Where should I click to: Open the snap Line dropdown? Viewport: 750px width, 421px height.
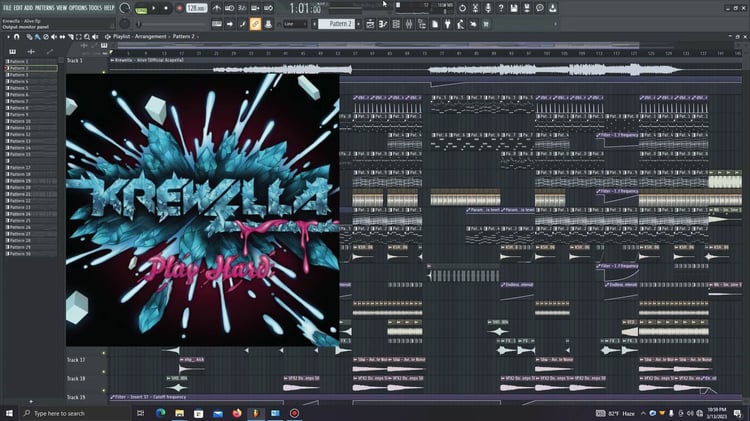(293, 24)
